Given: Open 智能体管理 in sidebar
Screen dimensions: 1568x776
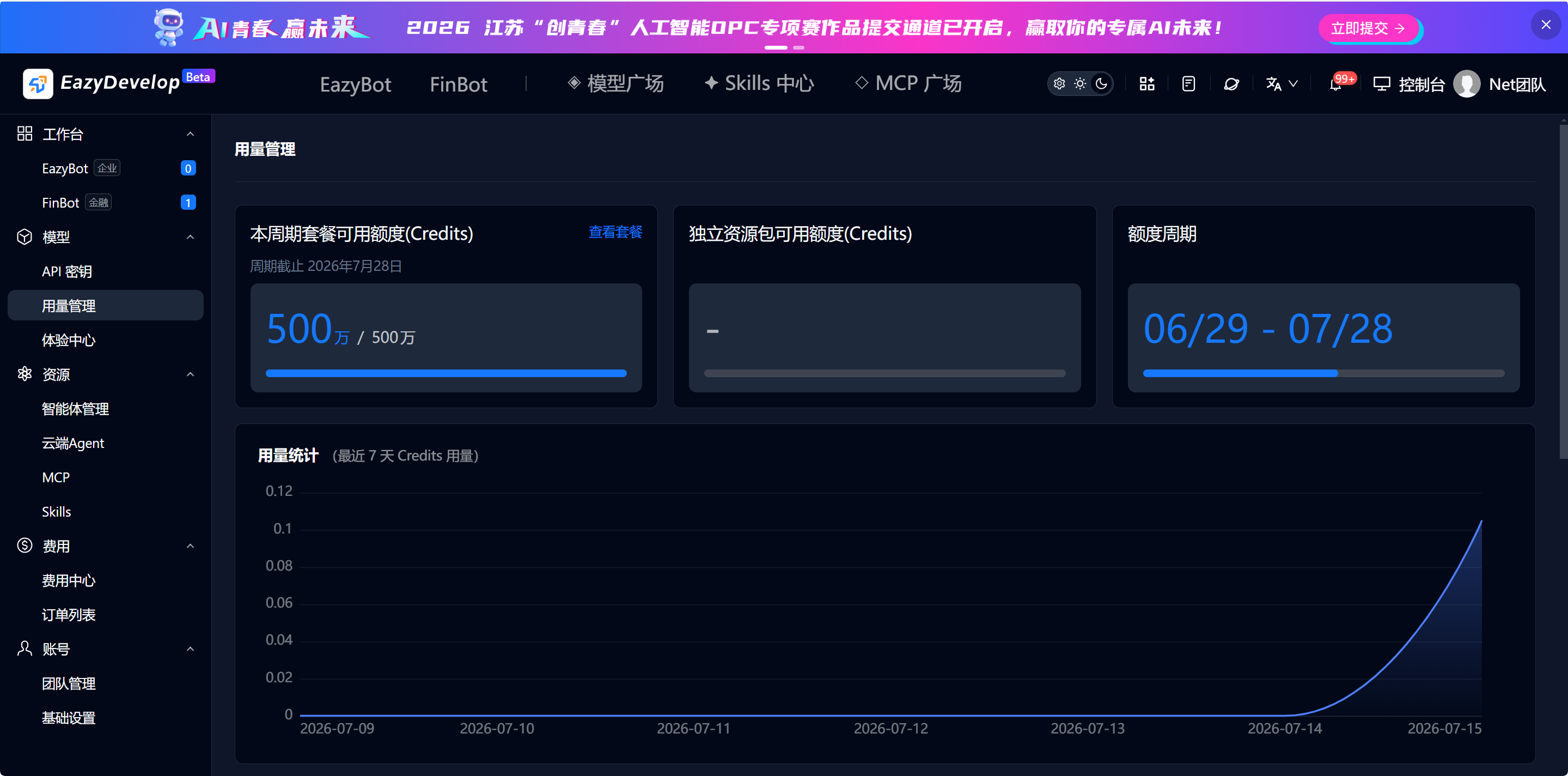Looking at the screenshot, I should [x=105, y=409].
